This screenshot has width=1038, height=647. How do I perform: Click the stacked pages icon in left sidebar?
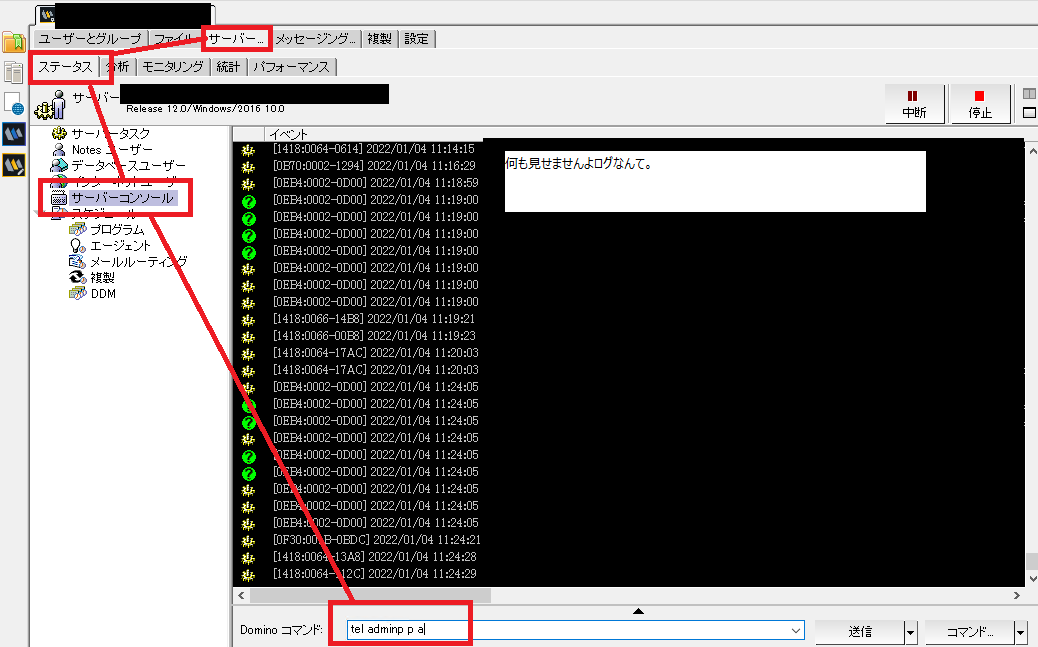pos(13,73)
